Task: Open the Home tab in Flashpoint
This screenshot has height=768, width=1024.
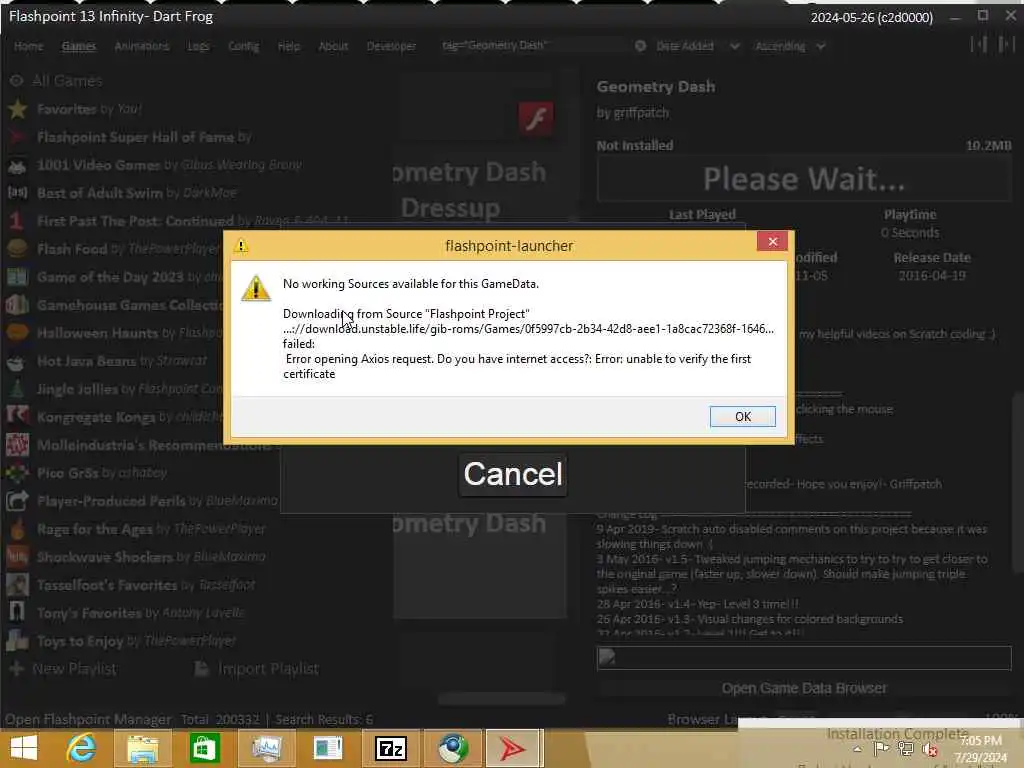Action: click(29, 46)
